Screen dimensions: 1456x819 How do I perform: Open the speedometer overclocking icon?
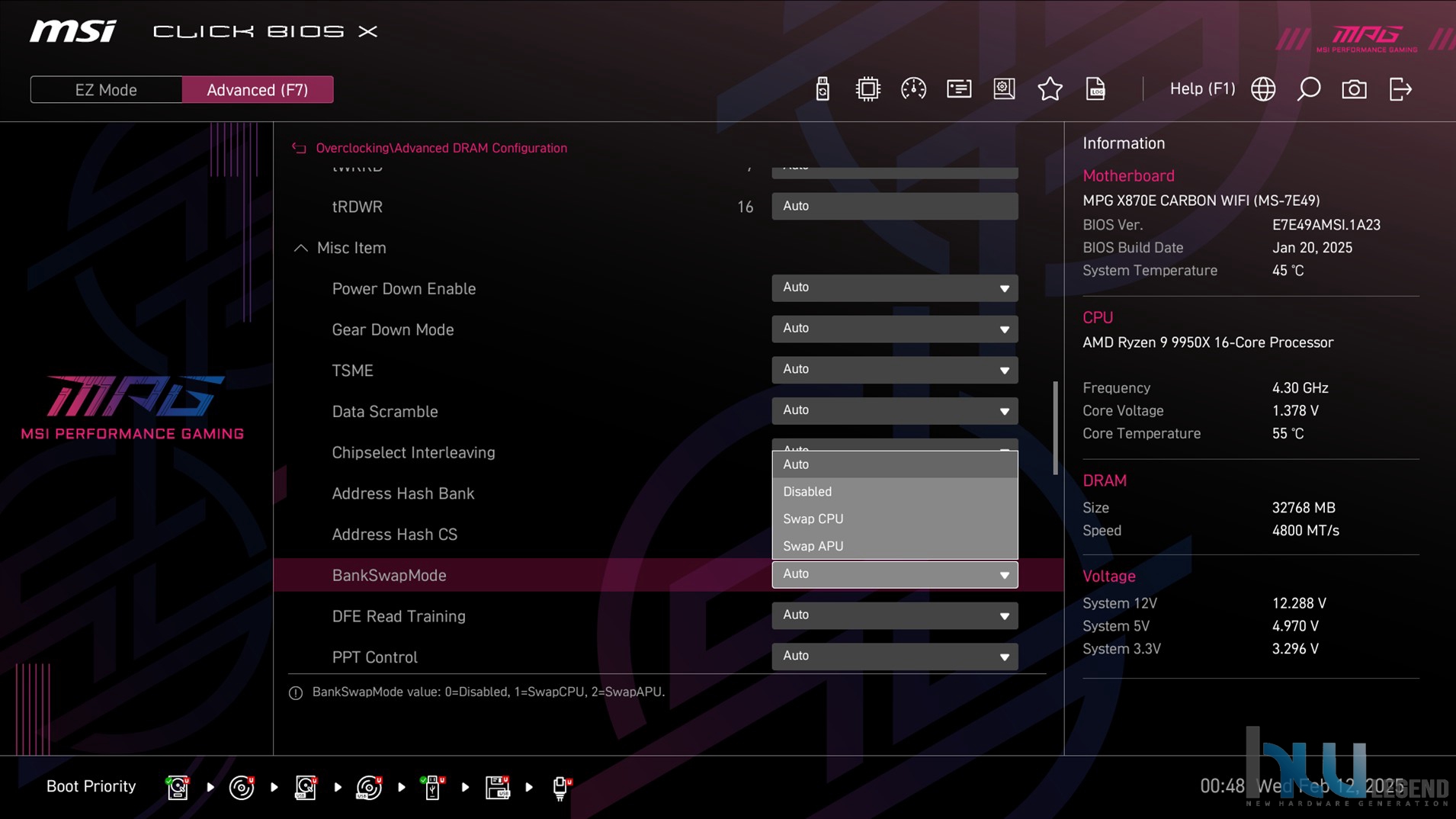click(x=913, y=89)
